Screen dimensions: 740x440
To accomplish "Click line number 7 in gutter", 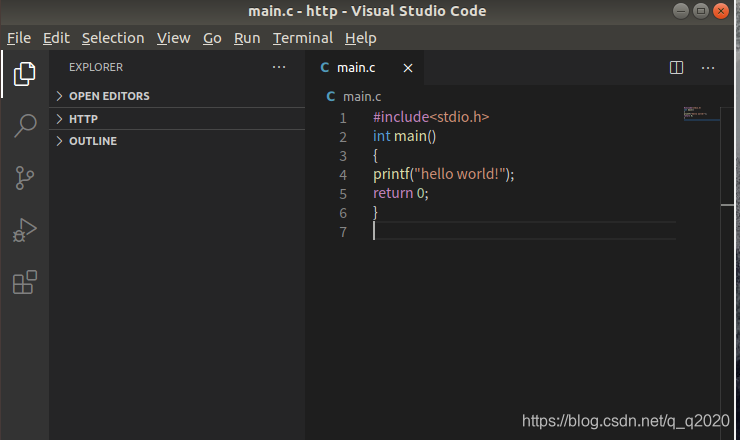I will (x=343, y=232).
